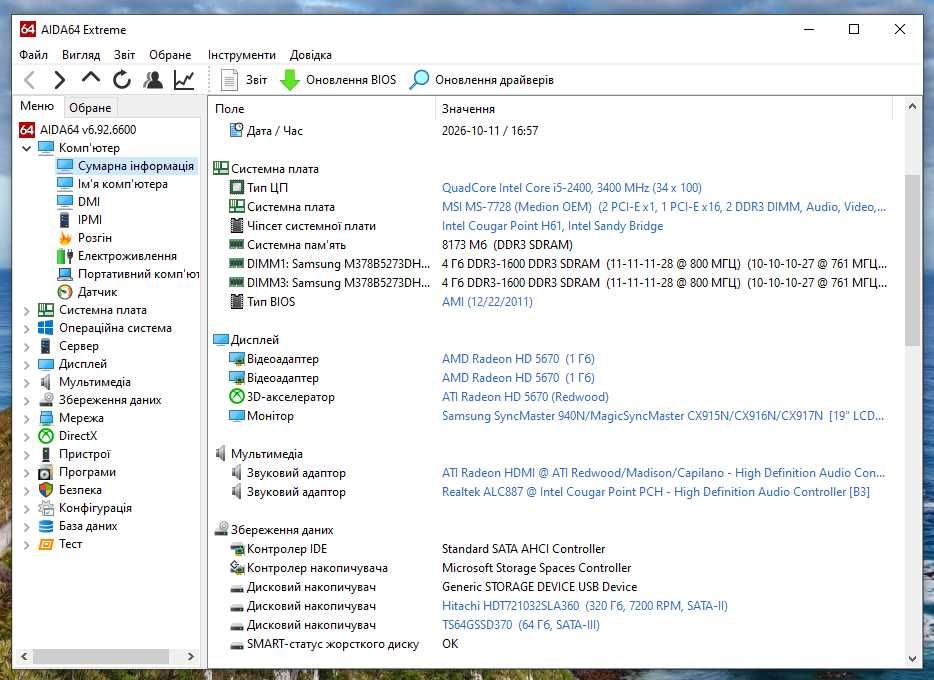Expand the Операційна система tree node

(x=26, y=328)
